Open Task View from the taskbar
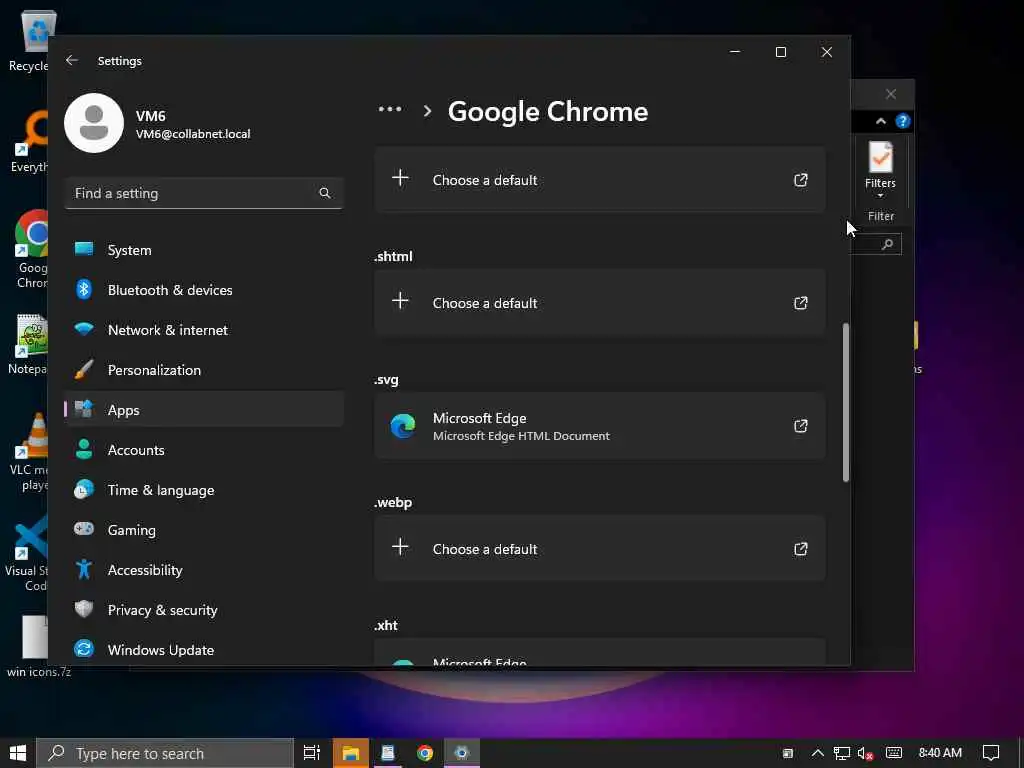 click(x=312, y=753)
